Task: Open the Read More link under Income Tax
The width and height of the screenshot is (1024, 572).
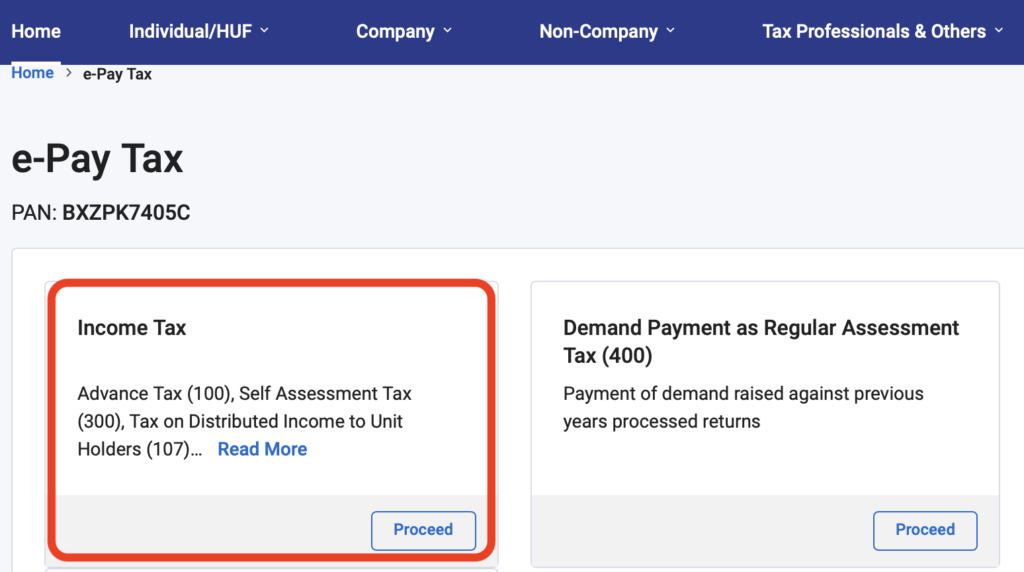Action: pos(262,449)
